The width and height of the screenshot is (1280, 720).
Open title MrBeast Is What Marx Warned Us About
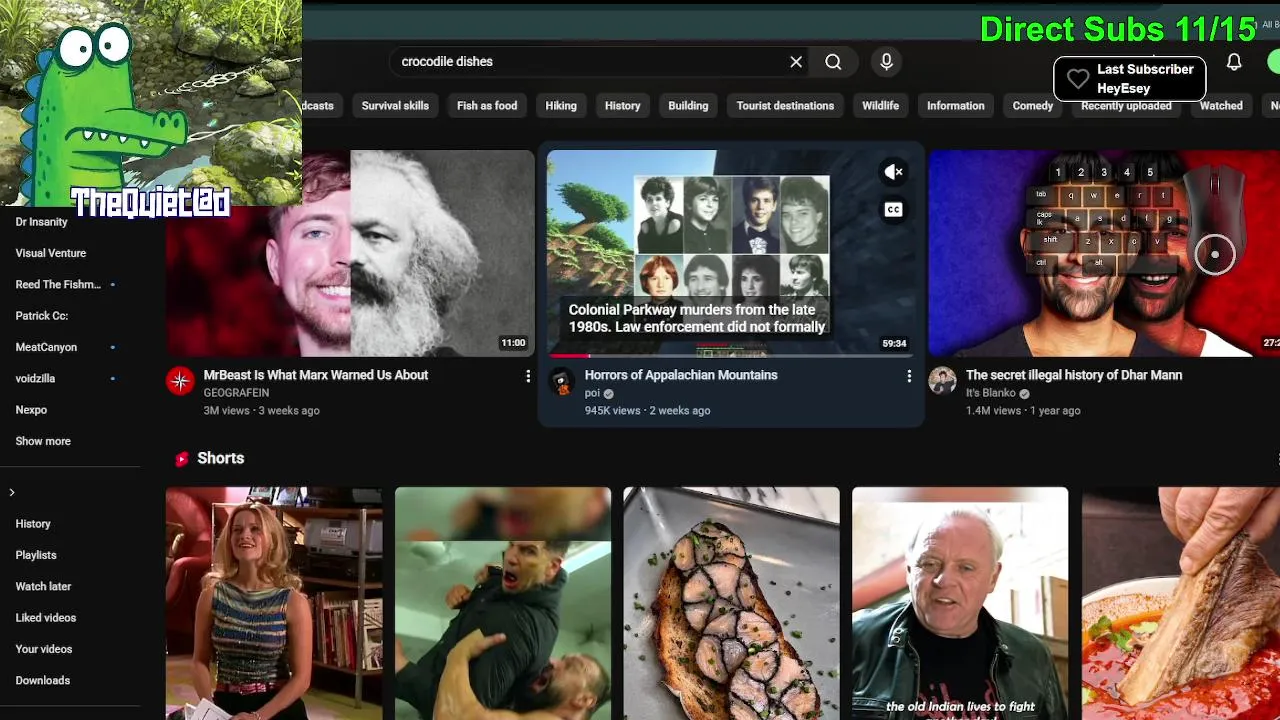pyautogui.click(x=316, y=375)
